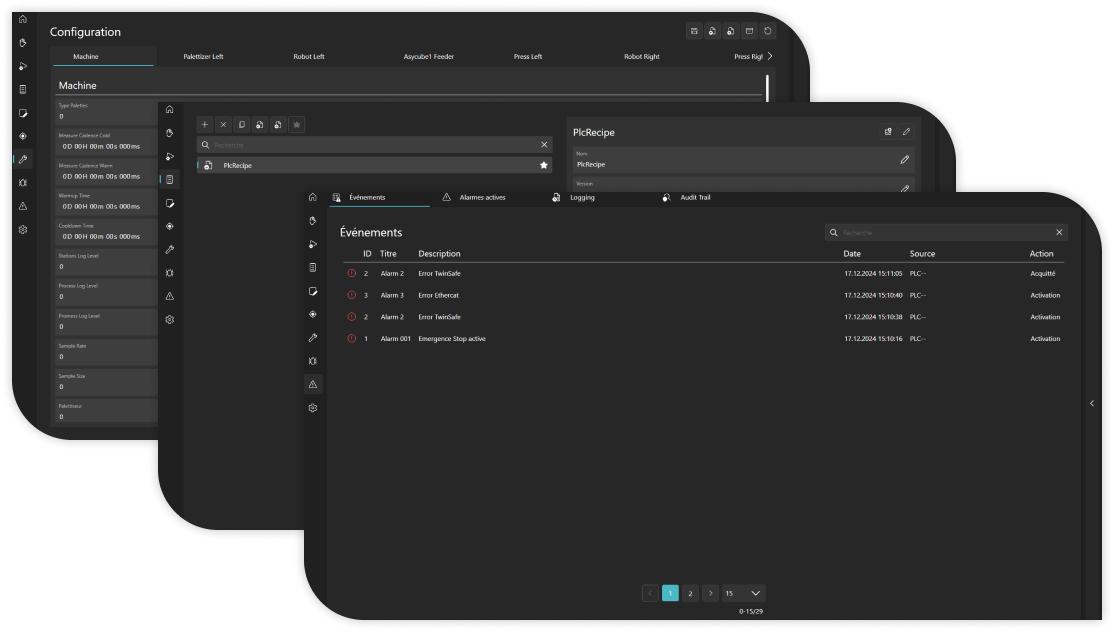Click the save icon in Configuration toolbar

(694, 32)
